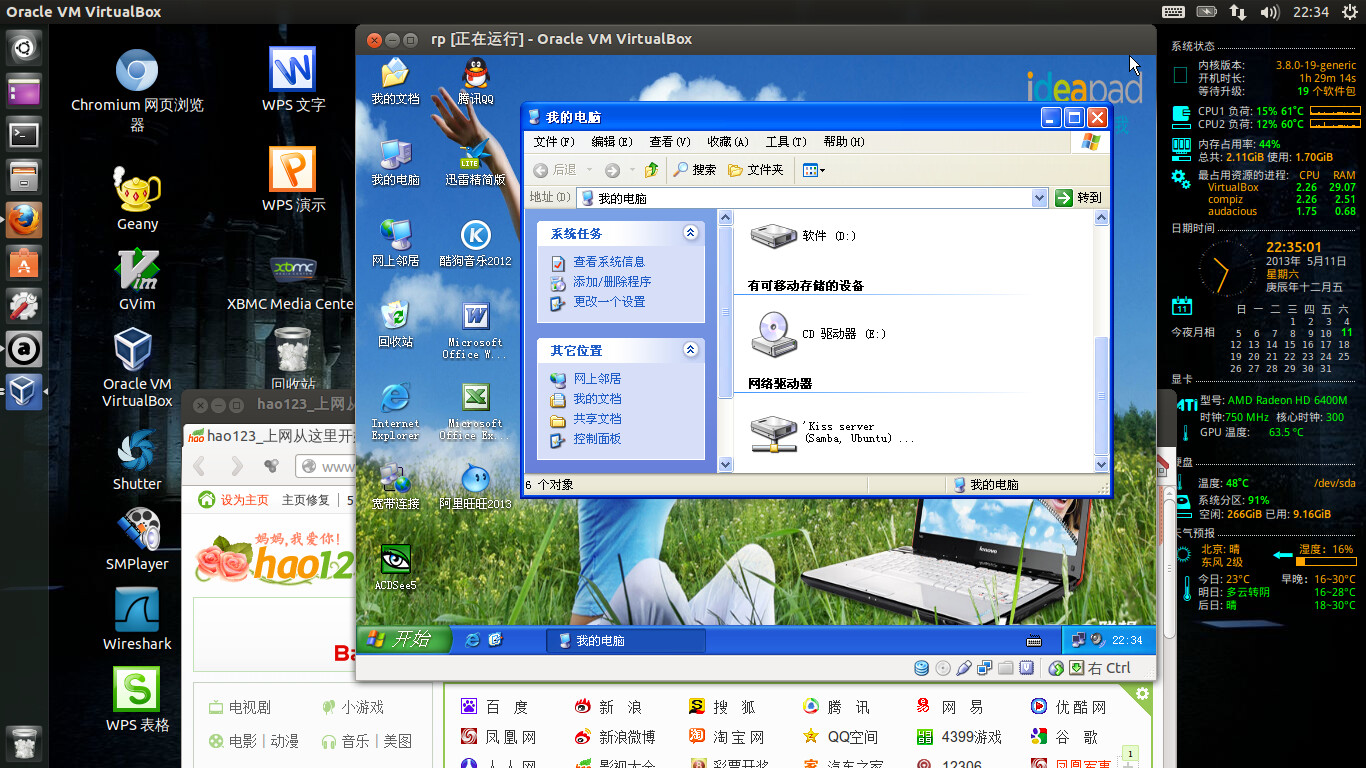Click the vertical scrollbar of 我的电脑 file pane

[x=1102, y=340]
